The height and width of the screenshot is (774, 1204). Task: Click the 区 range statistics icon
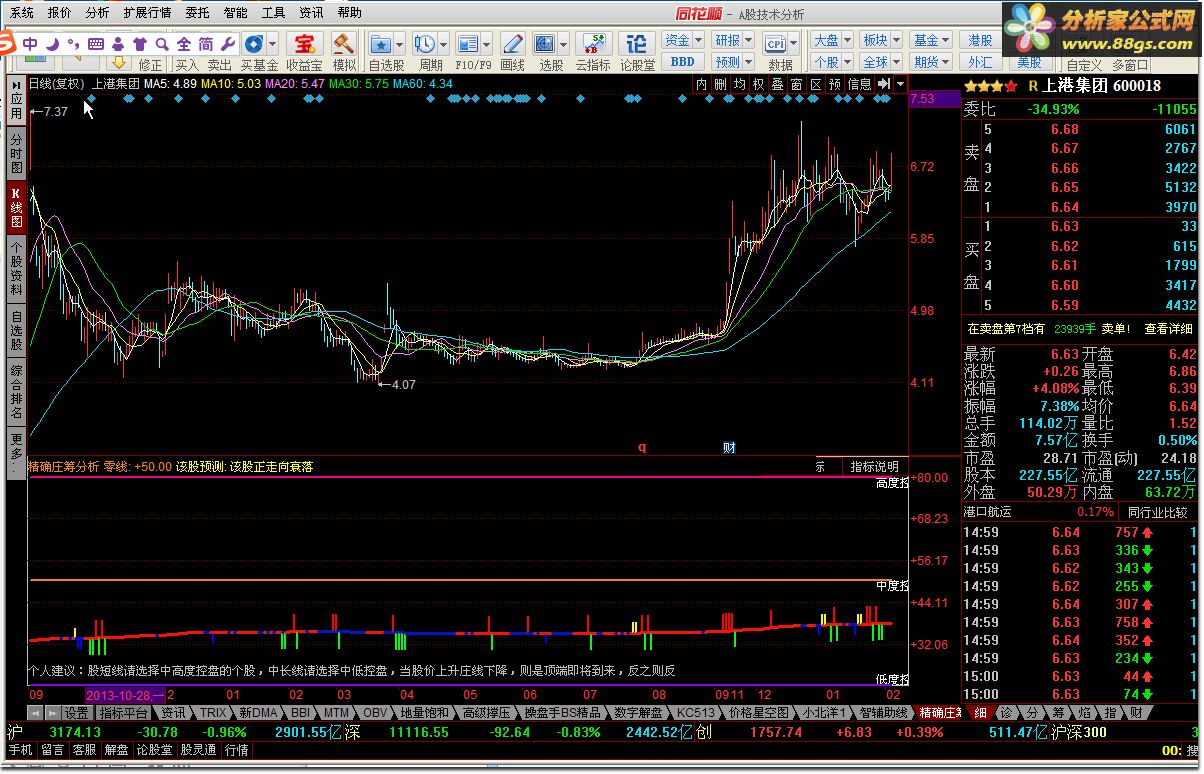(x=816, y=85)
